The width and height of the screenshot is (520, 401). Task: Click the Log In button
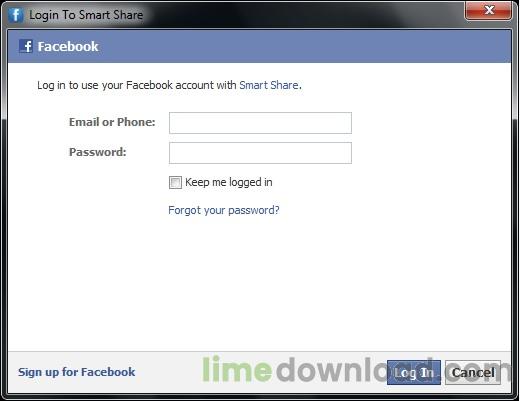point(414,372)
